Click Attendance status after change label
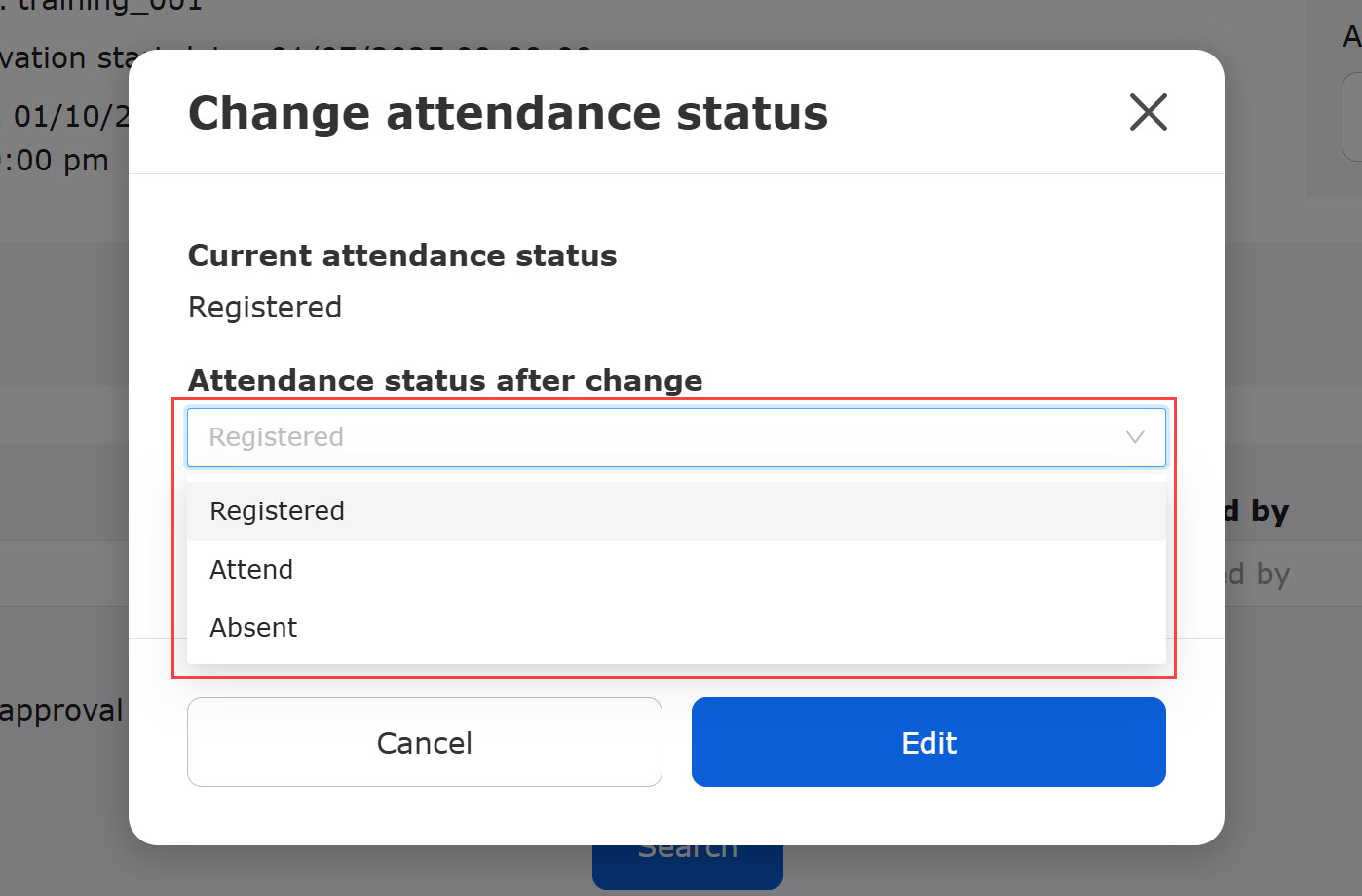Image resolution: width=1362 pixels, height=896 pixels. click(445, 380)
